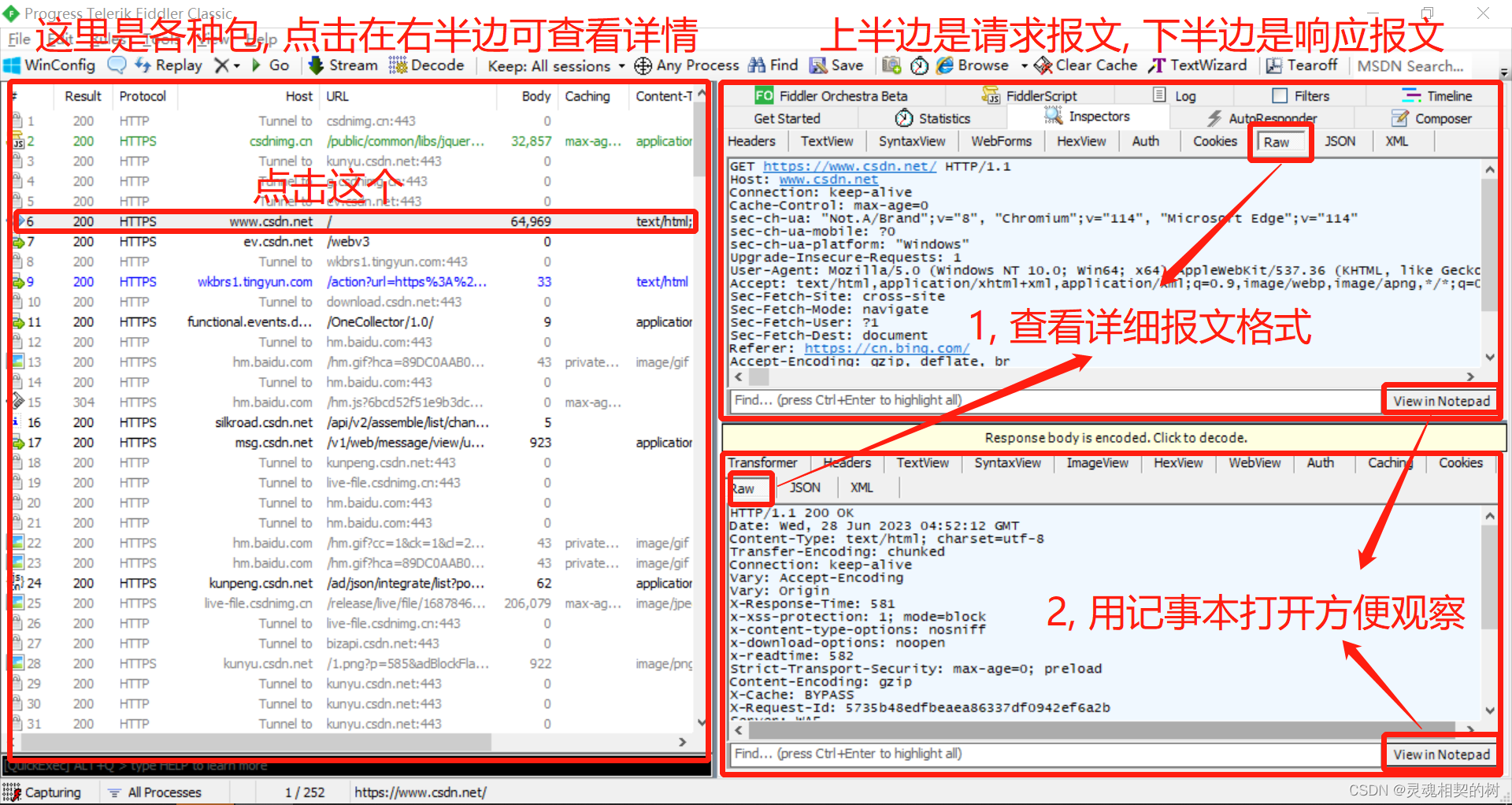The height and width of the screenshot is (805, 1512).
Task: Open the Keep: All sessions dropdown
Action: click(x=555, y=65)
